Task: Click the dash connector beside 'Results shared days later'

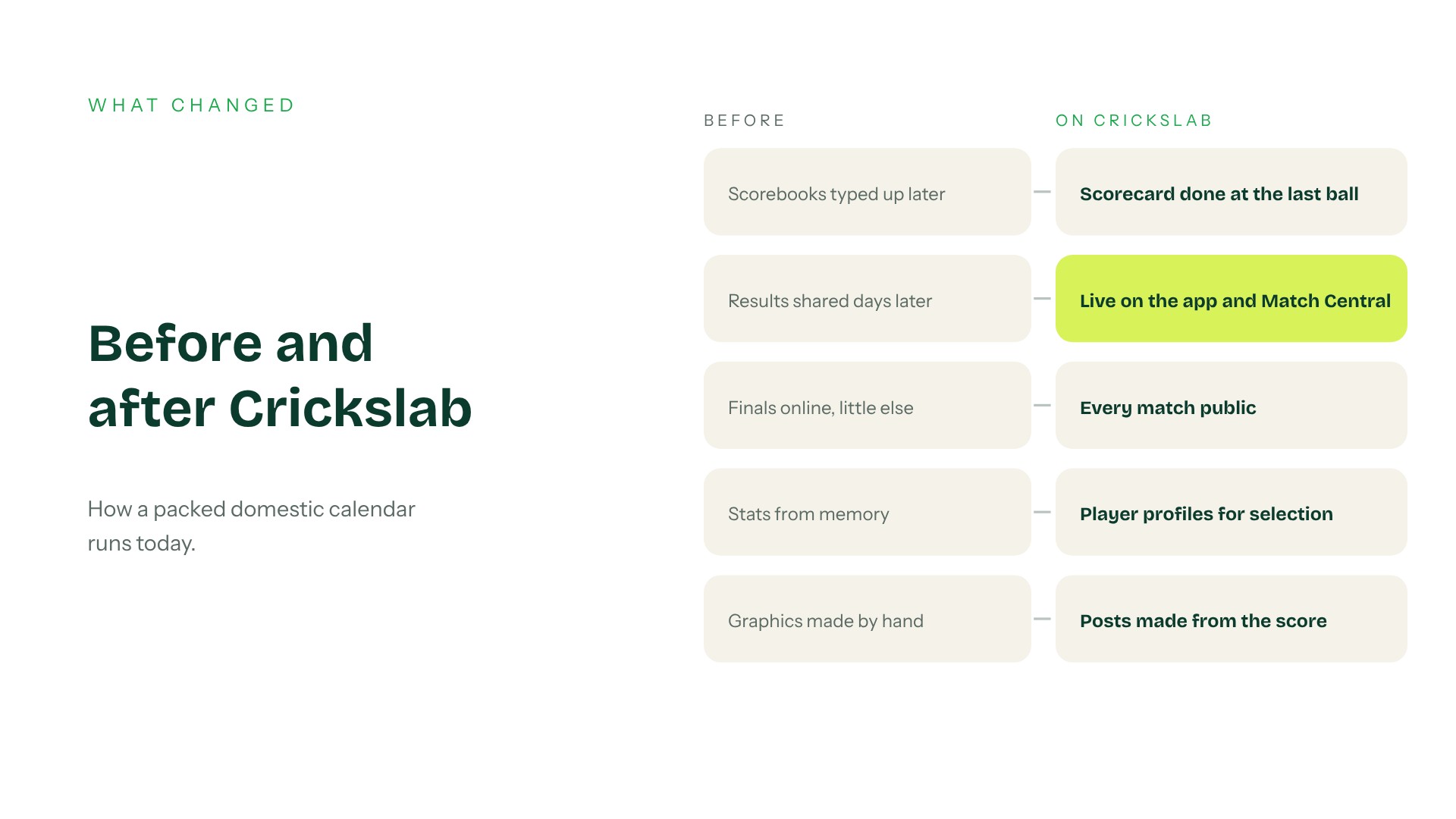Action: tap(1043, 299)
